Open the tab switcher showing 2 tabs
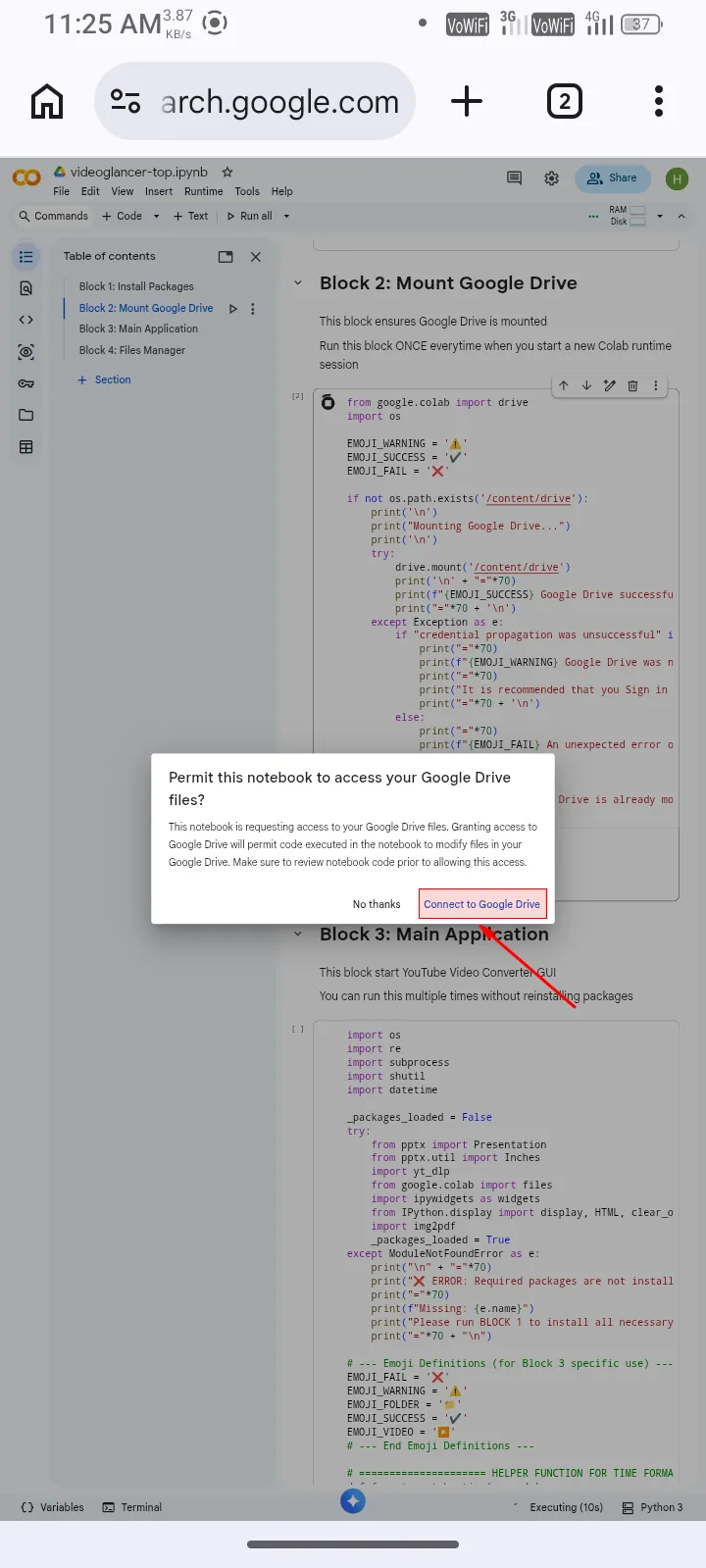The width and height of the screenshot is (706, 1568). [564, 101]
